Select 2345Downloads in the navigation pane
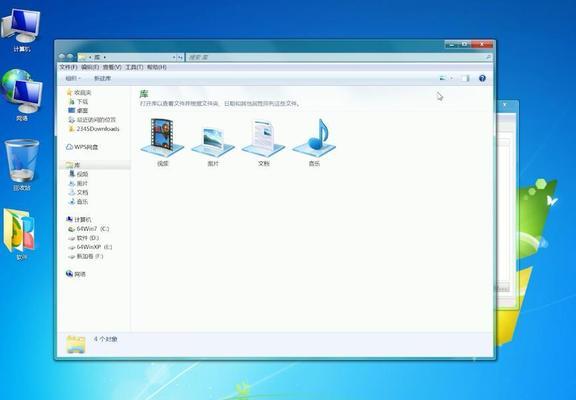Image resolution: width=576 pixels, height=400 pixels. pos(94,129)
